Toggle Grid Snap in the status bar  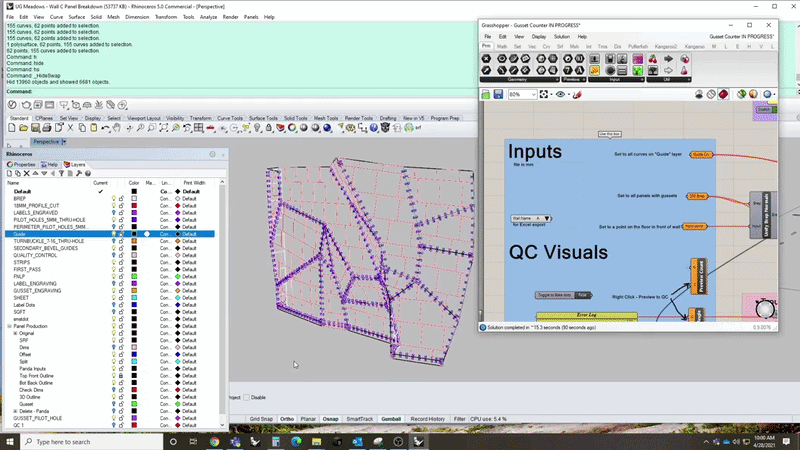point(261,419)
